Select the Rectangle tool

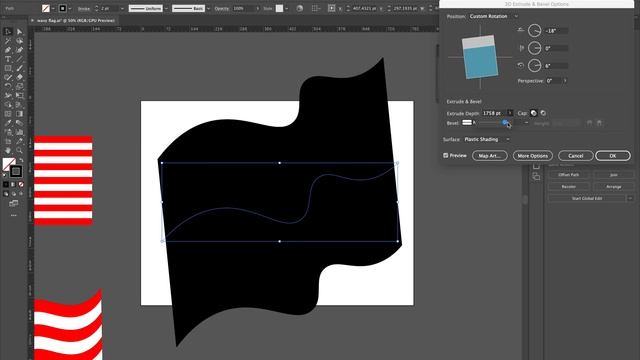tap(8, 68)
